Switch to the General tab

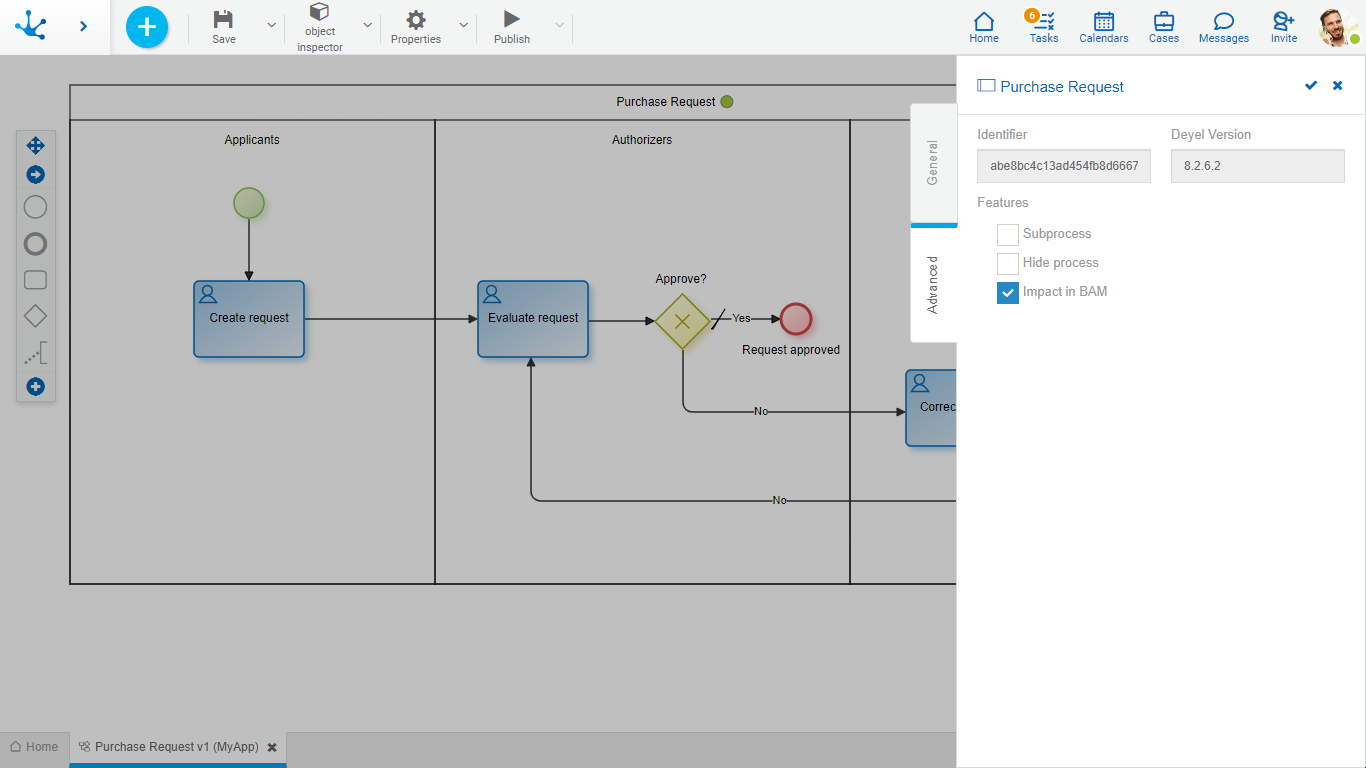(x=933, y=163)
